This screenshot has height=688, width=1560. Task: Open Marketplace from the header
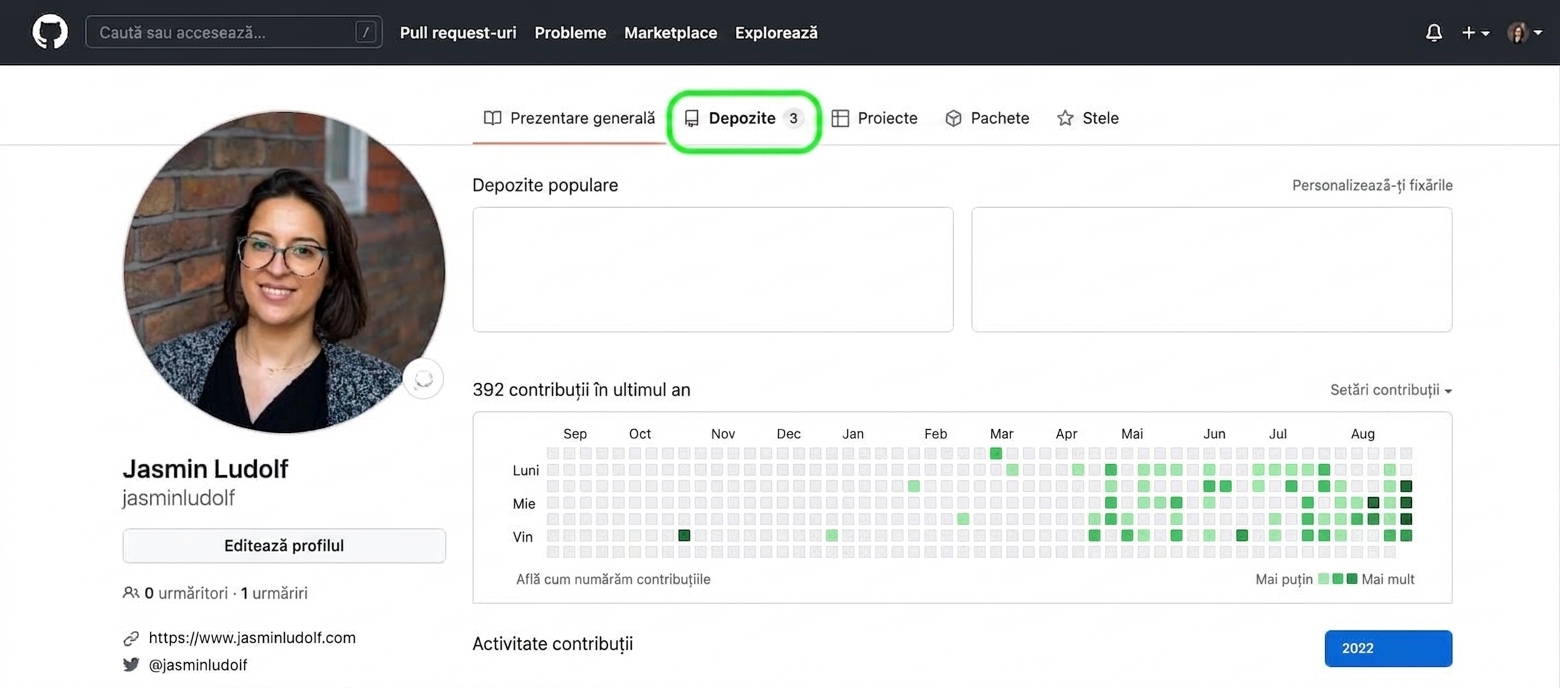point(670,33)
